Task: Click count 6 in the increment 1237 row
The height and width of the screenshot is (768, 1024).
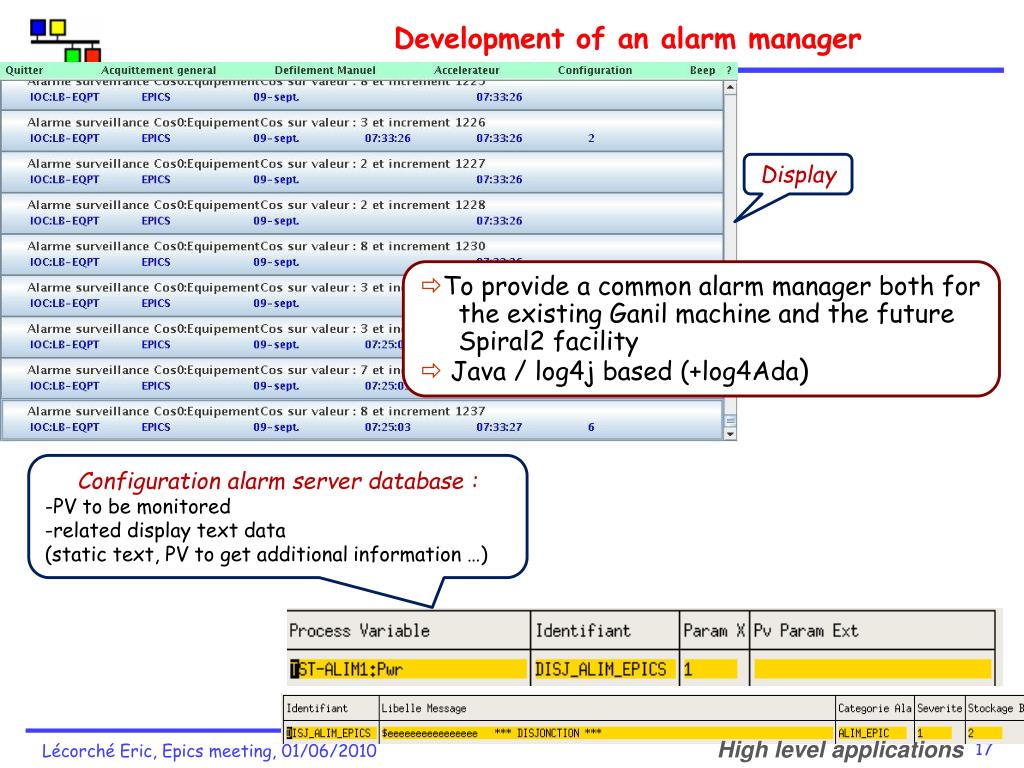Action: click(591, 428)
